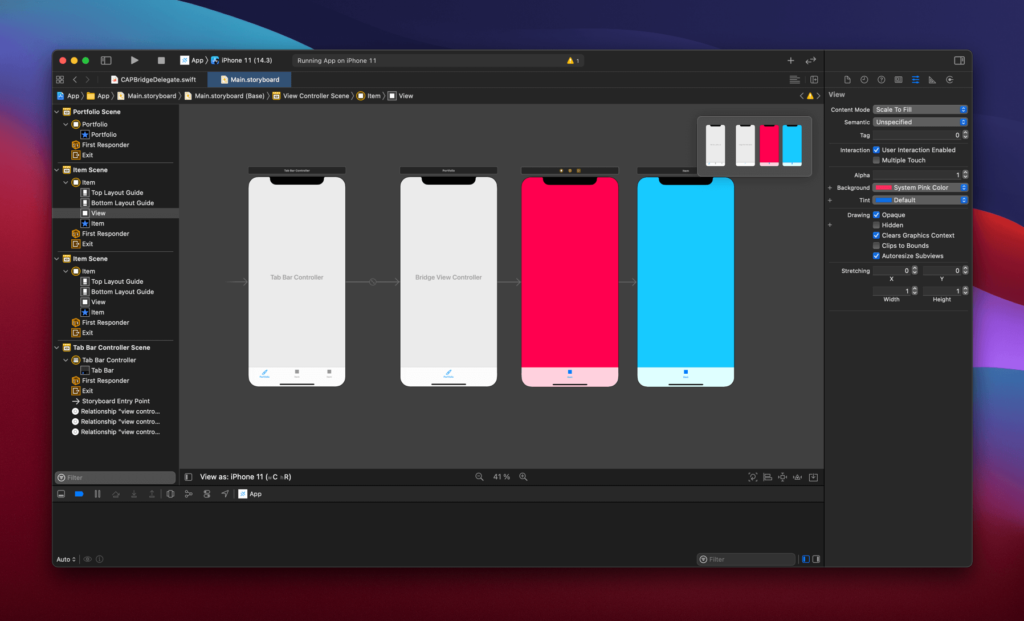Open the Content Mode dropdown

pyautogui.click(x=920, y=109)
